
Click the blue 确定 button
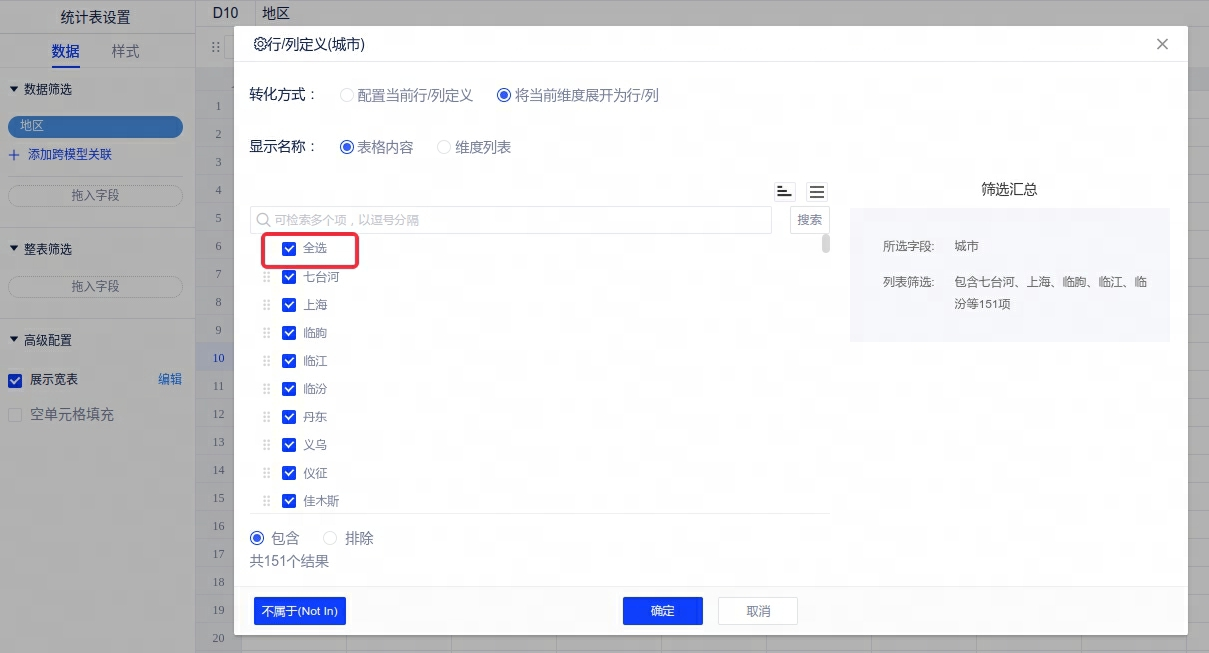click(662, 611)
